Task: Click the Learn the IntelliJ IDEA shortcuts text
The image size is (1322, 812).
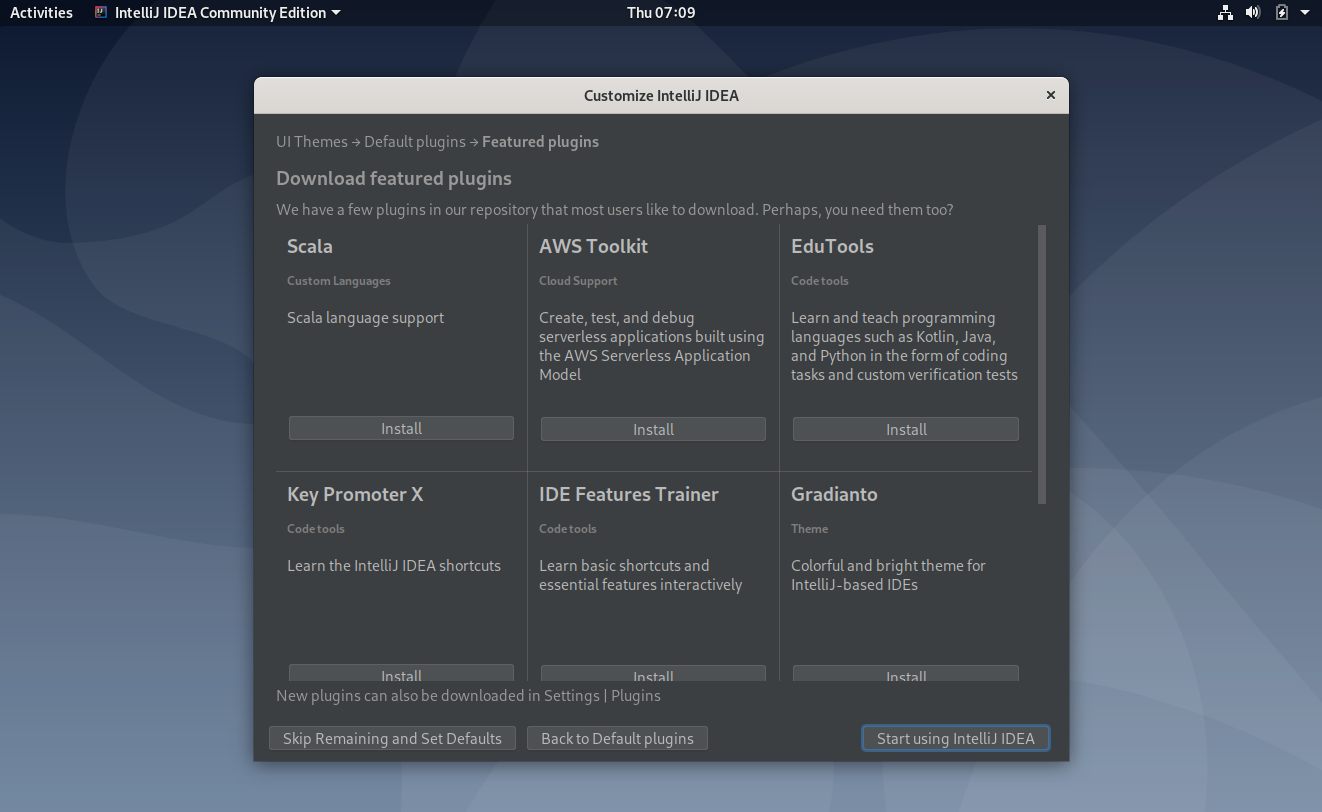Action: [394, 566]
